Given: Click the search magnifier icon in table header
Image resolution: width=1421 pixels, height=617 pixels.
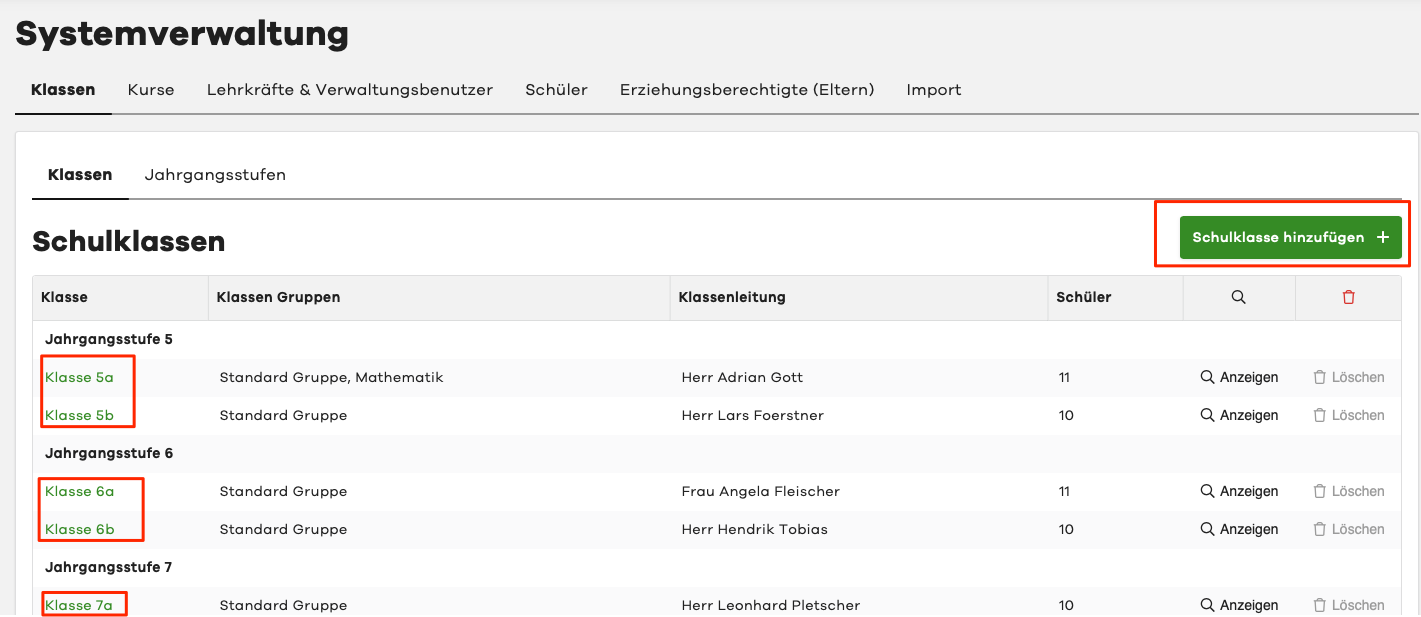Looking at the screenshot, I should pyautogui.click(x=1238, y=297).
